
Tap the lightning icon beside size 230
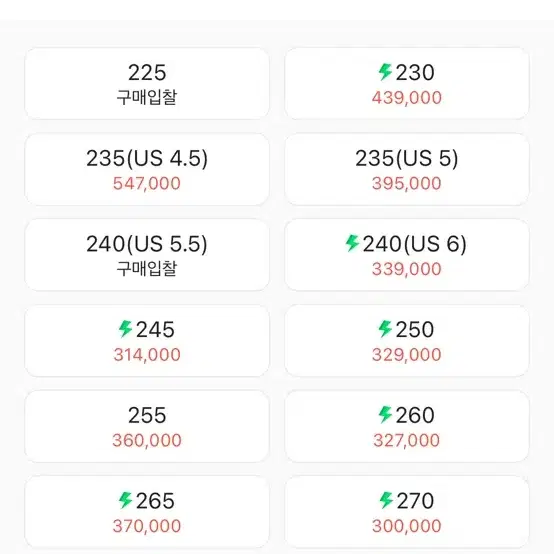tap(385, 72)
